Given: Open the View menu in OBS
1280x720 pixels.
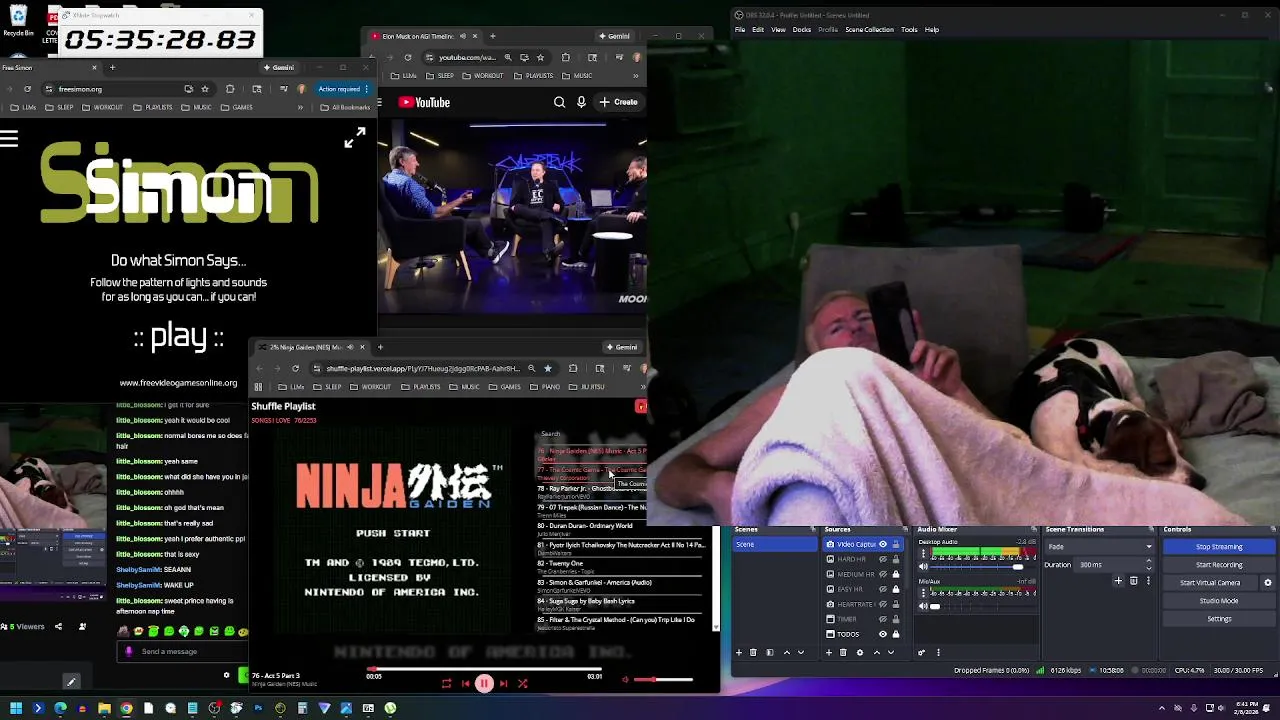Looking at the screenshot, I should coord(778,30).
